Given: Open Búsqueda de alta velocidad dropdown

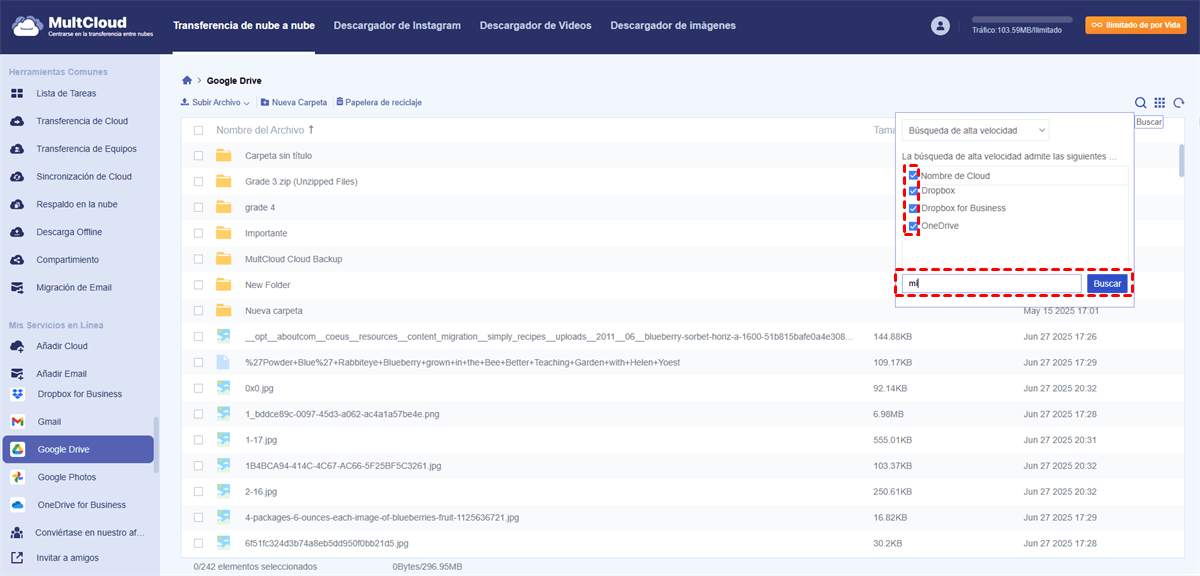Looking at the screenshot, I should [975, 130].
